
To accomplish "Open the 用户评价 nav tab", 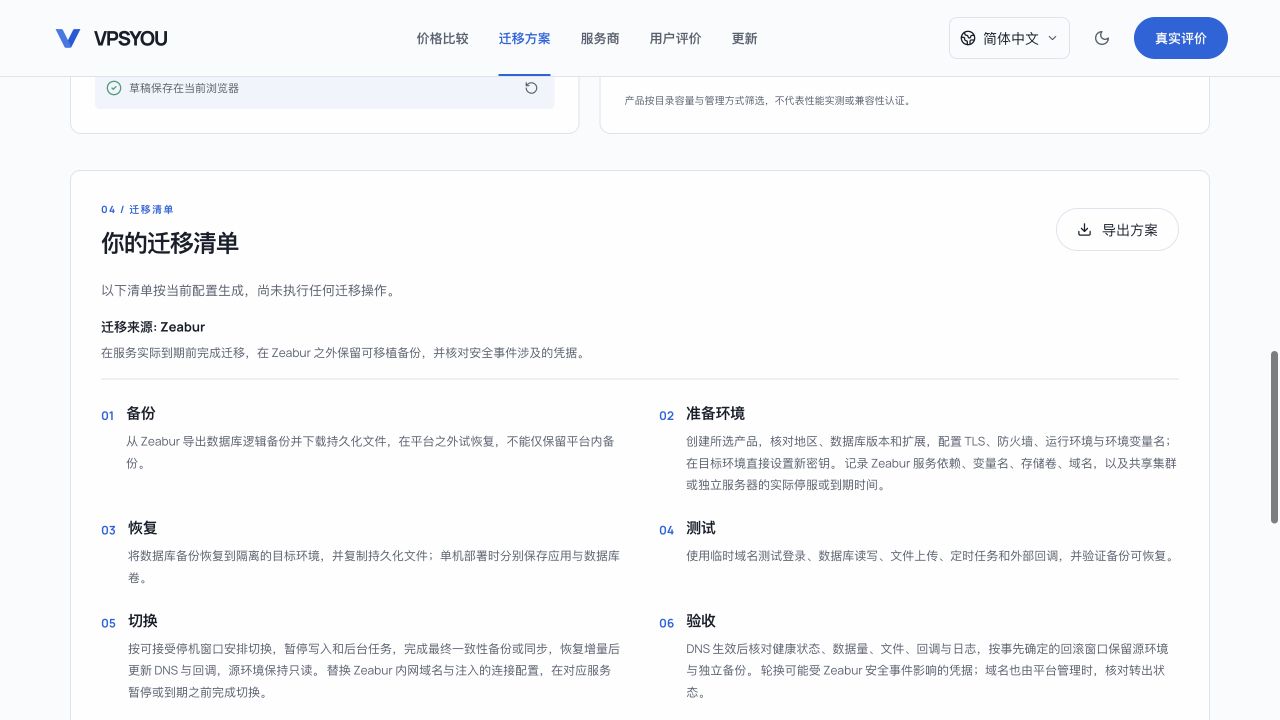I will click(675, 38).
